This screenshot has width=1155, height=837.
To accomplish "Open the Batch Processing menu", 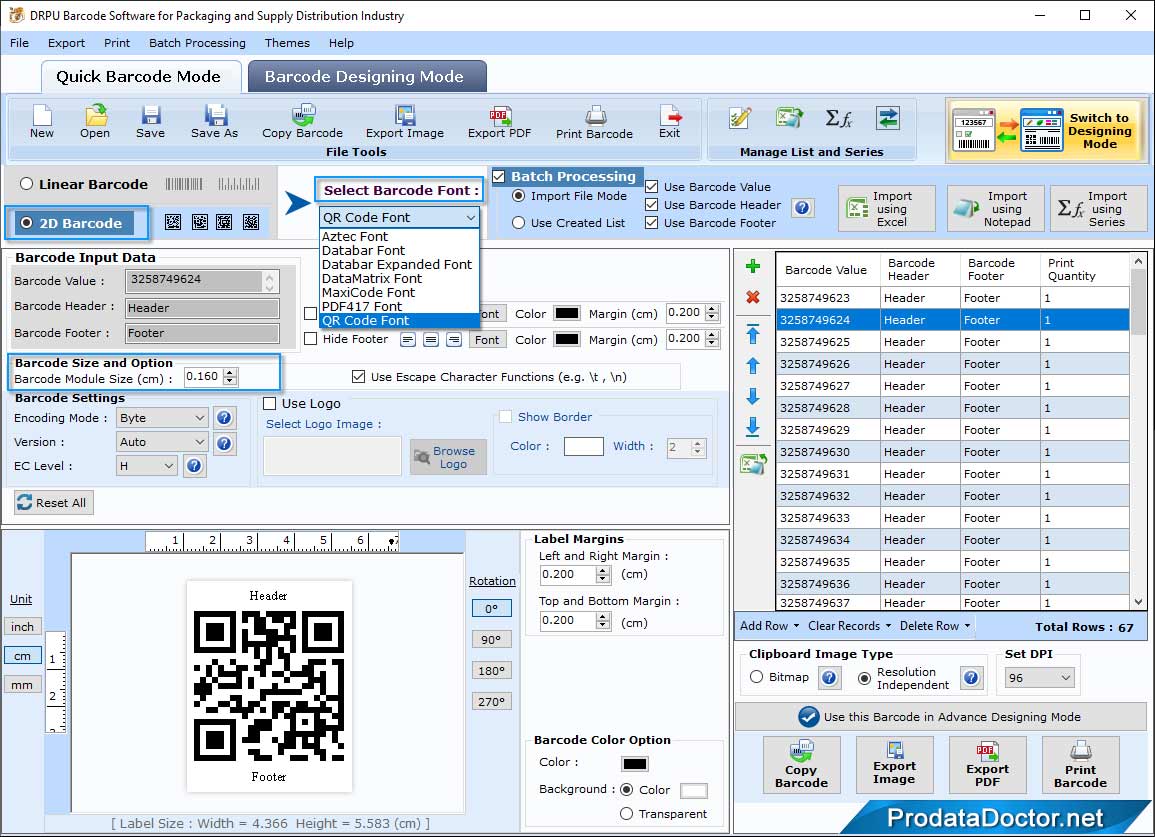I will (197, 43).
